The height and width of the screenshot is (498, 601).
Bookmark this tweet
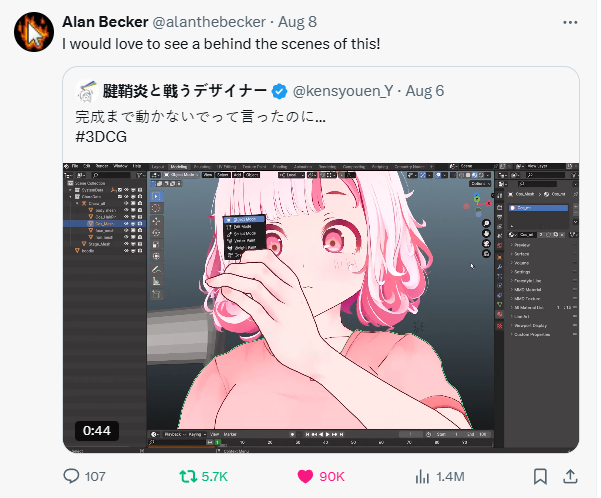540,476
